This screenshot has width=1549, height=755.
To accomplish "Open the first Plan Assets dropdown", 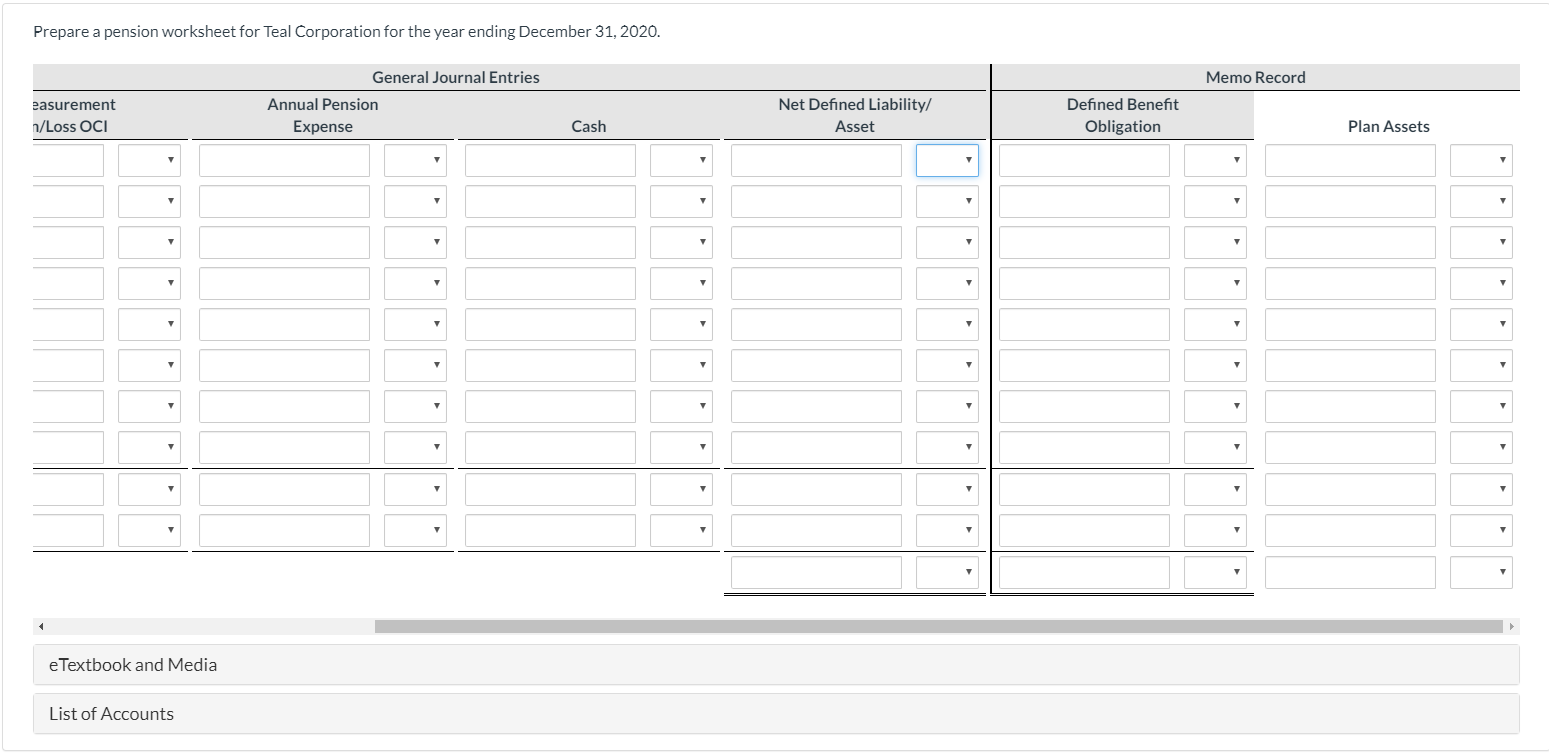I will point(1480,160).
